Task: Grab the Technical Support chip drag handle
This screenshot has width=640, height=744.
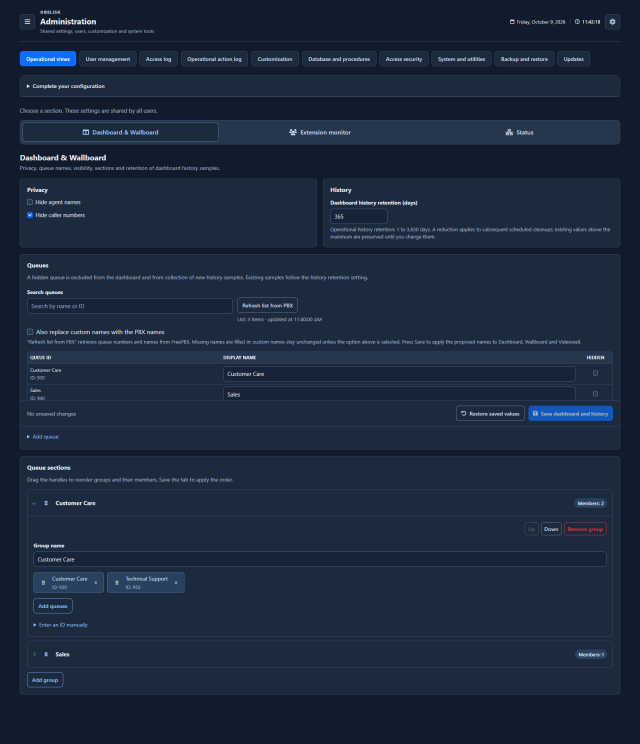Action: 117,583
